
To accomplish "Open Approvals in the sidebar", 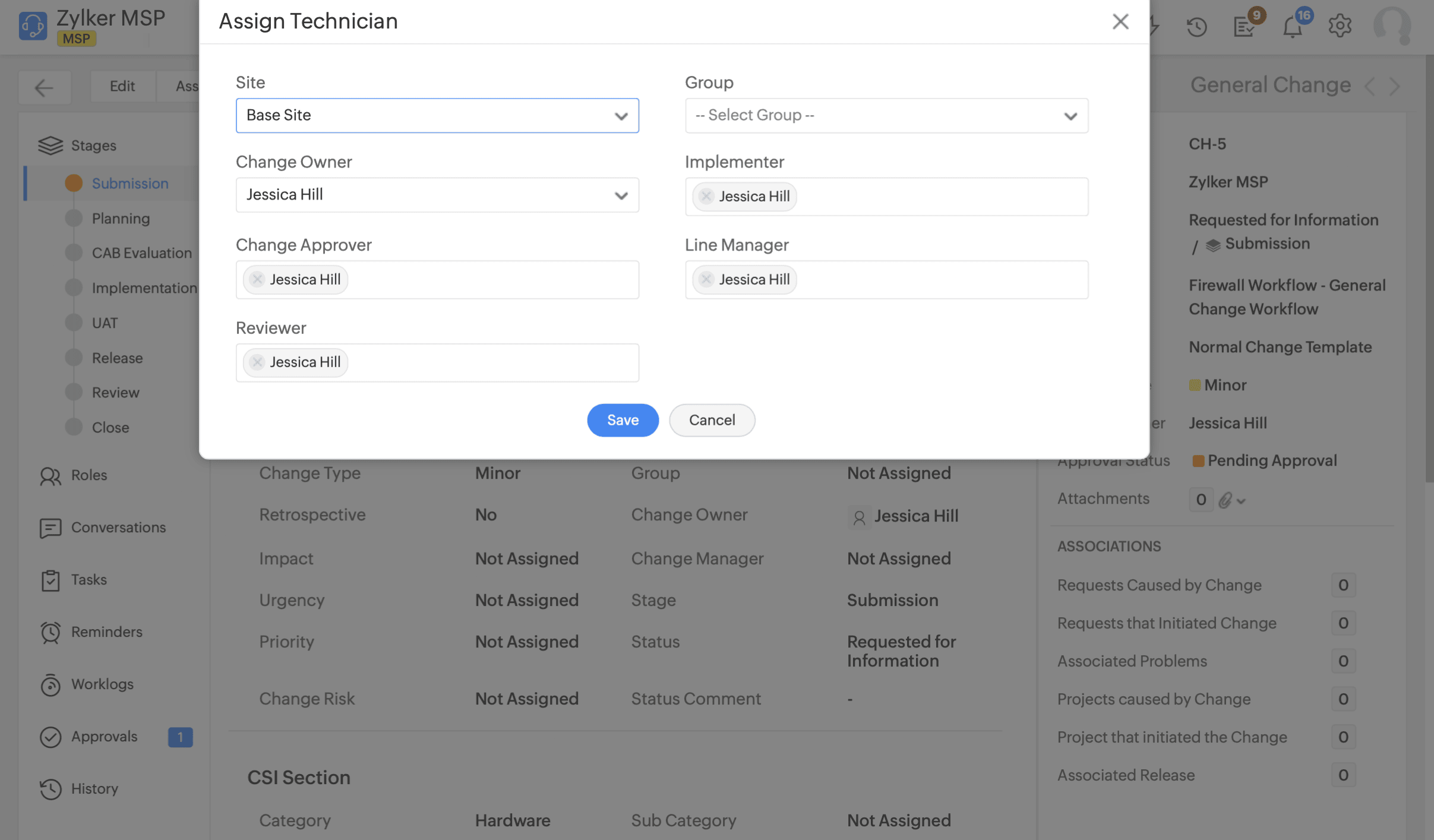I will tap(104, 736).
